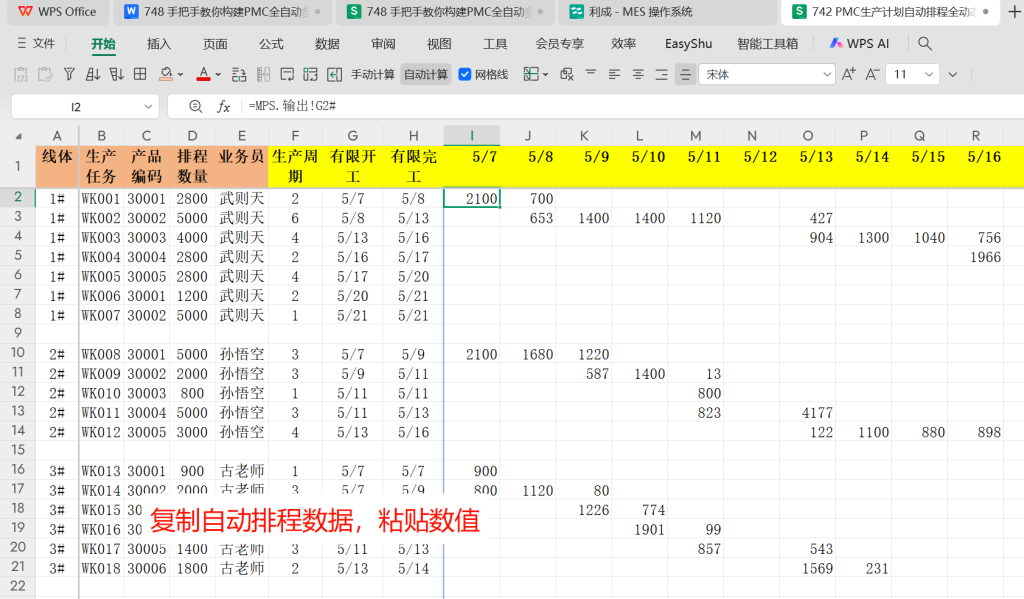The width and height of the screenshot is (1024, 599).
Task: Open the insert function fx dialog
Action: 223,106
